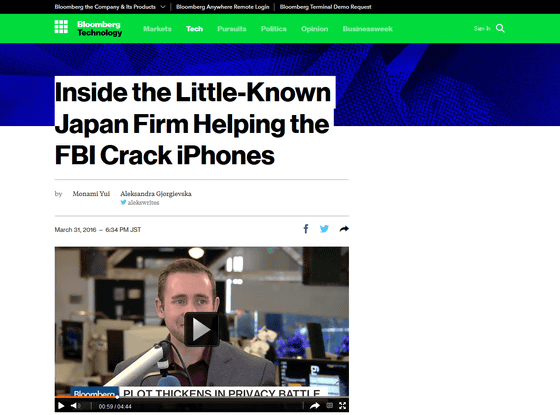
Task: Share article on Facebook
Action: [x=306, y=229]
